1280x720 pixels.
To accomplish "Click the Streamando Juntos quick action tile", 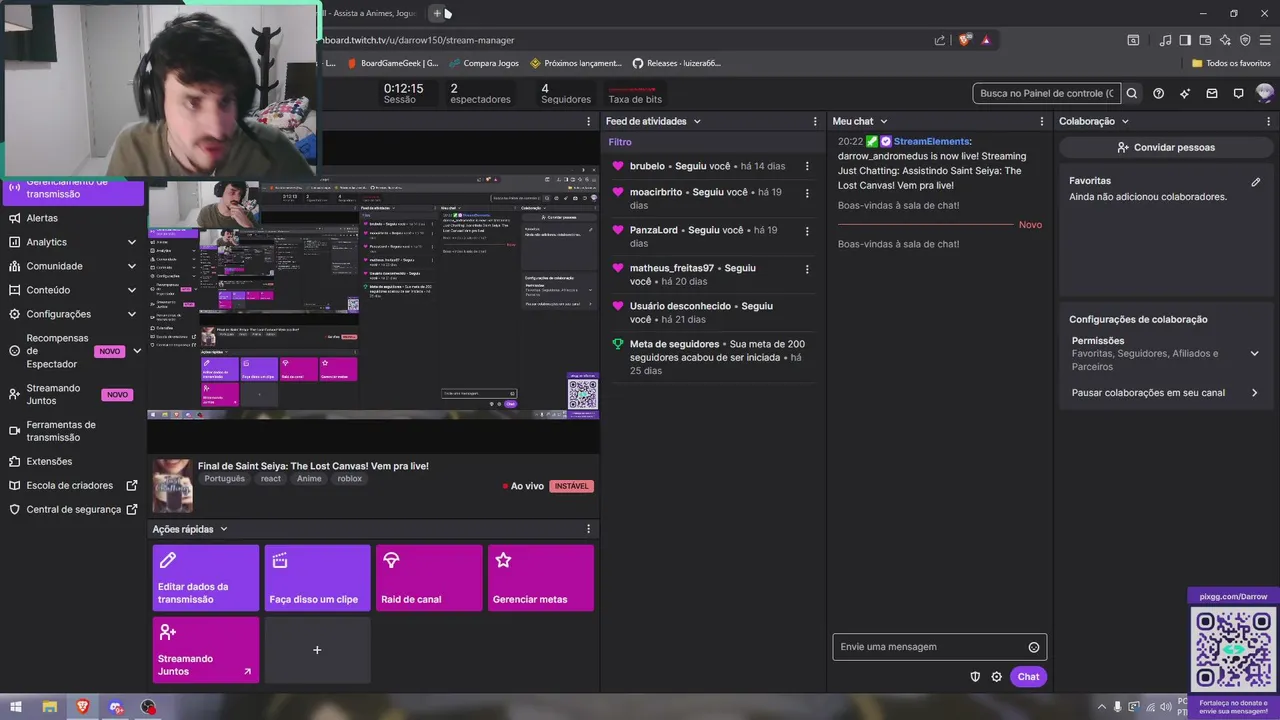I will coord(206,650).
